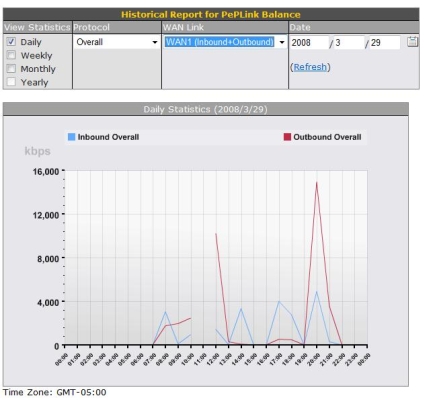This screenshot has width=425, height=400.
Task: Click the year field showing 2008
Action: click(309, 43)
